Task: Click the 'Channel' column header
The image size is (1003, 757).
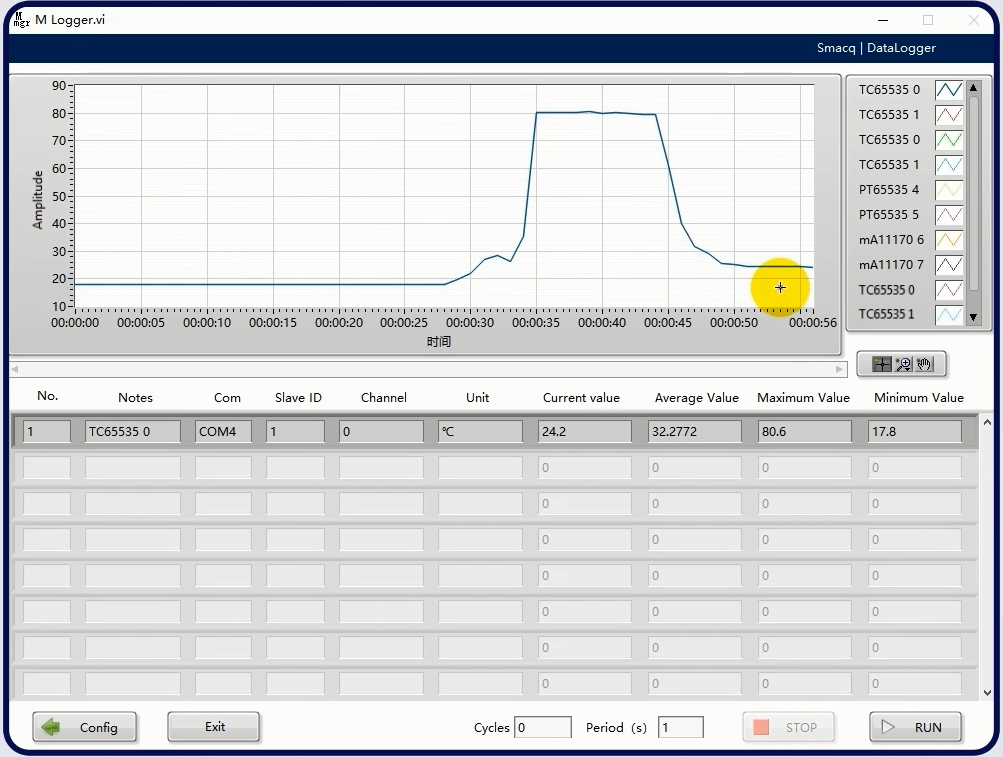Action: point(384,397)
